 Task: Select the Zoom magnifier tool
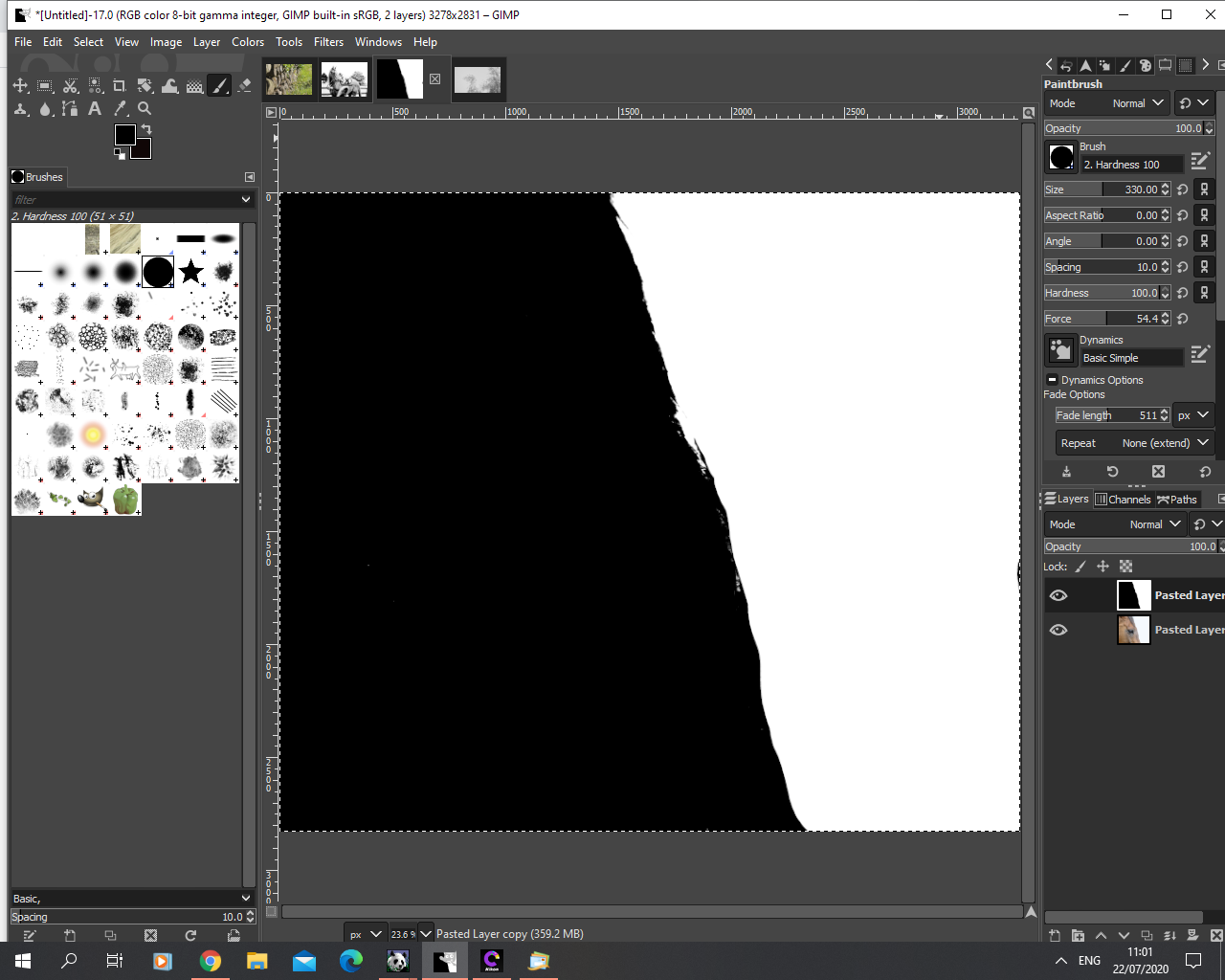(x=145, y=109)
